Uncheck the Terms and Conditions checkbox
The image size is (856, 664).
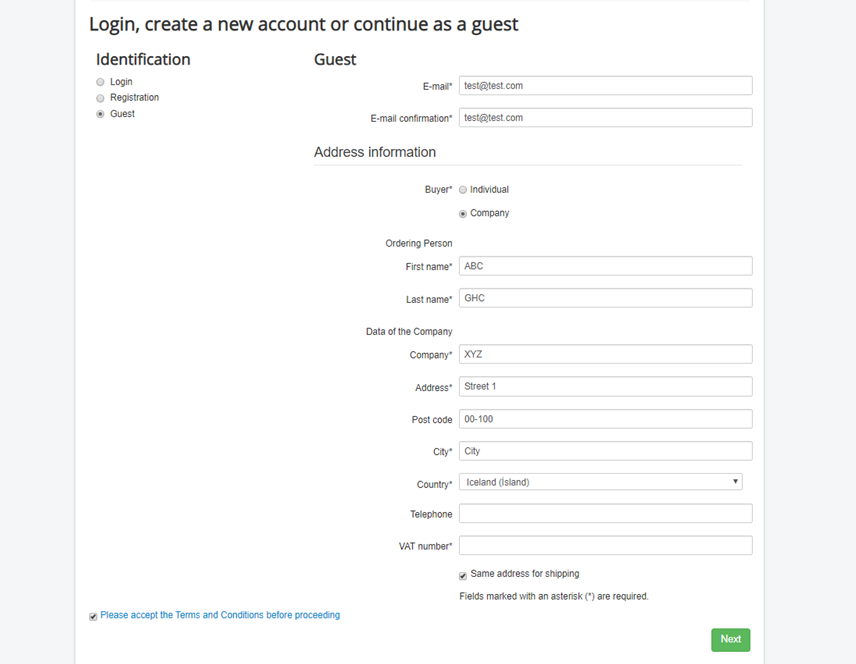click(x=93, y=616)
